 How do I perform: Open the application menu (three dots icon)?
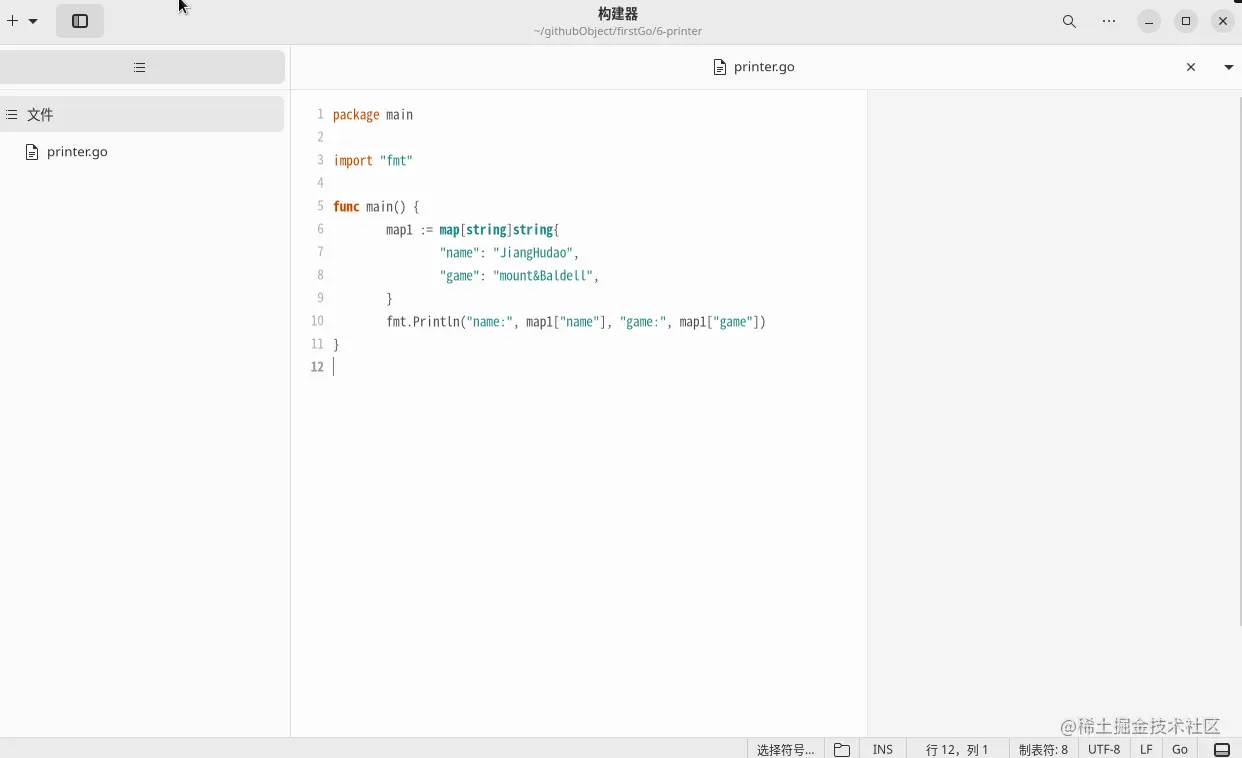[1108, 20]
